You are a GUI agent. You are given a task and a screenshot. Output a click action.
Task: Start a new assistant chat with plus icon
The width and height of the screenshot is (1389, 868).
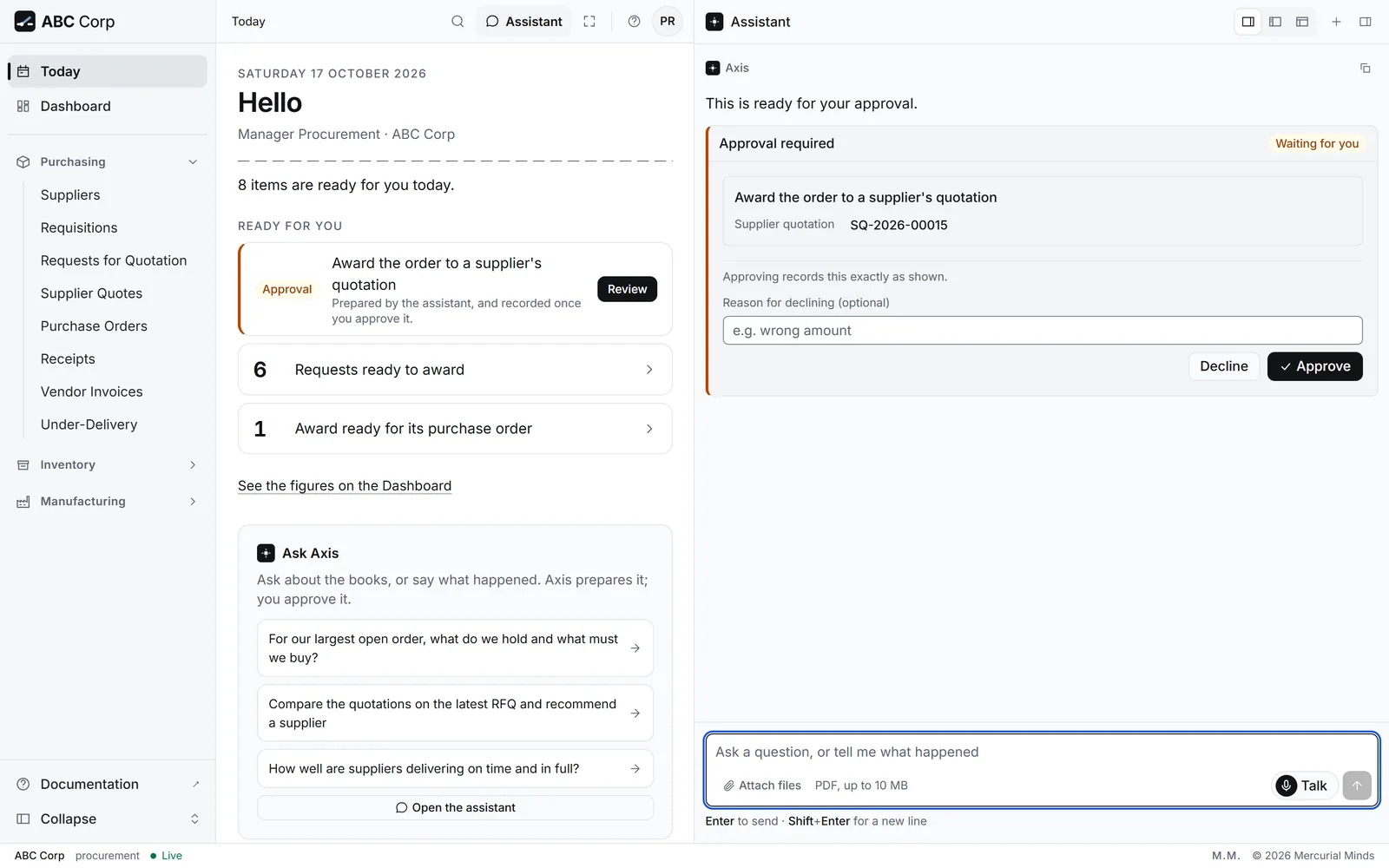coord(1336,22)
